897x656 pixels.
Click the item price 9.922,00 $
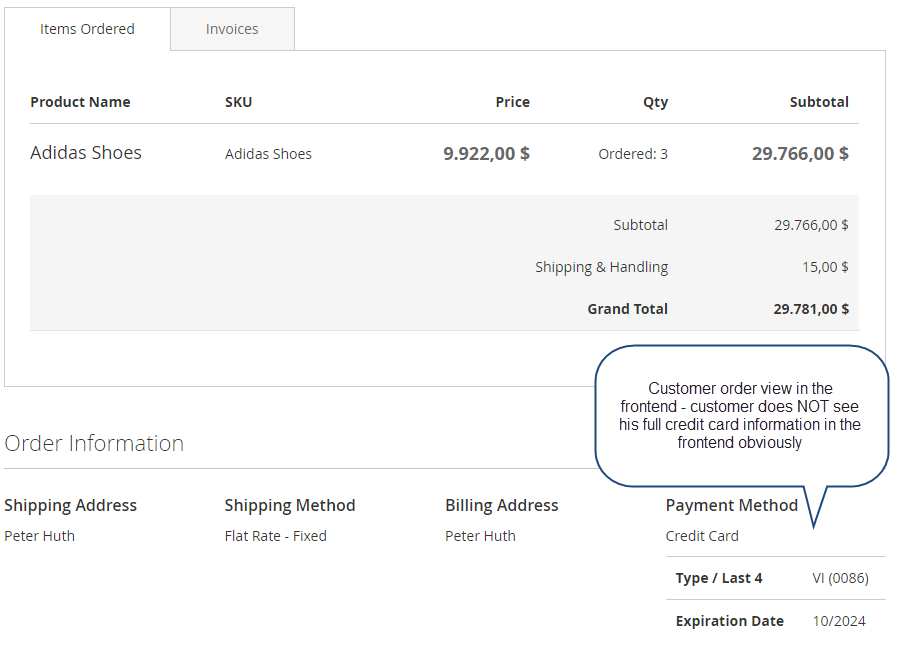click(486, 153)
